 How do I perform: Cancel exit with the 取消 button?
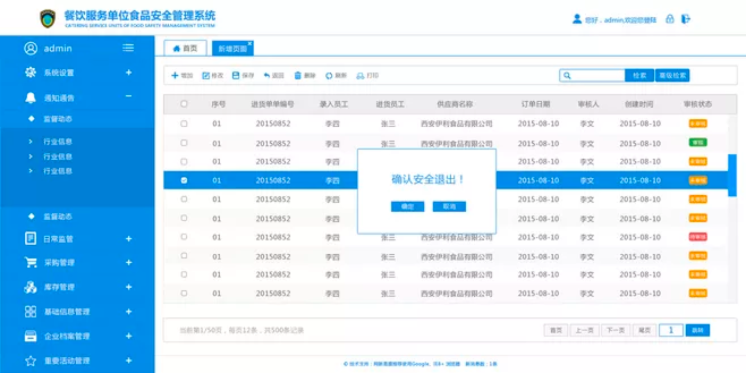pyautogui.click(x=449, y=206)
